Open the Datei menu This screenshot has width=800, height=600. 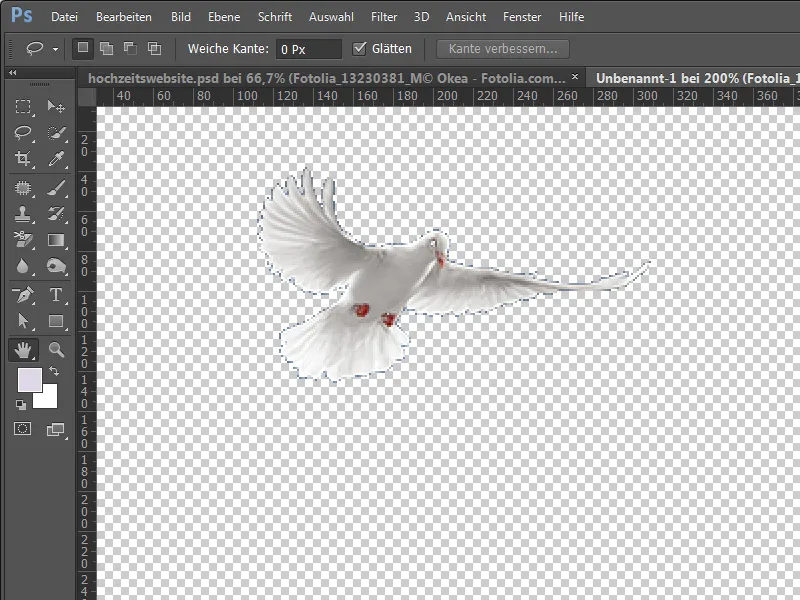pyautogui.click(x=64, y=17)
